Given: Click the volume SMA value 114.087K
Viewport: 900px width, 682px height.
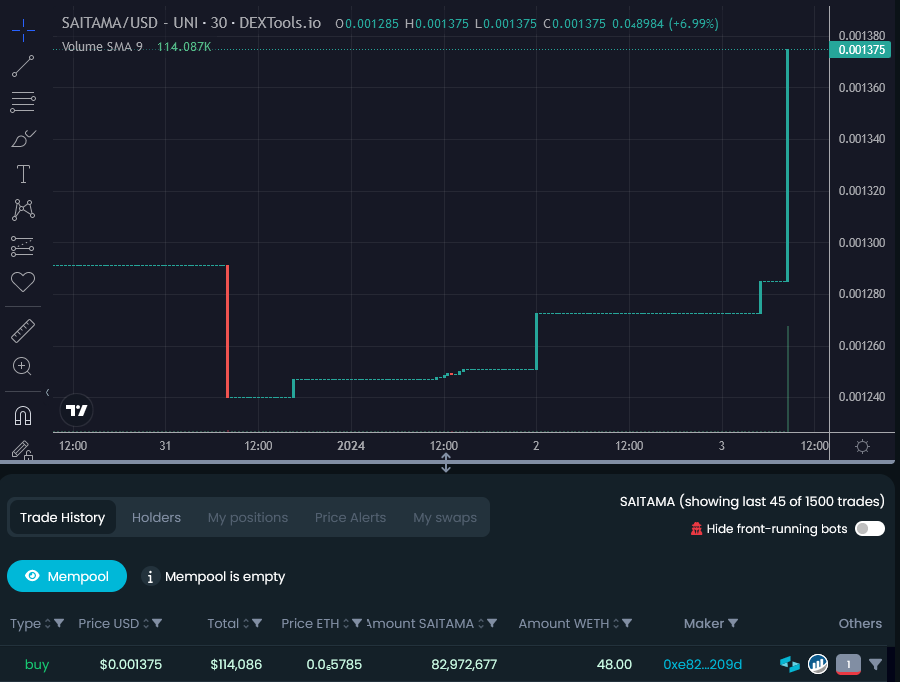Looking at the screenshot, I should 184,46.
